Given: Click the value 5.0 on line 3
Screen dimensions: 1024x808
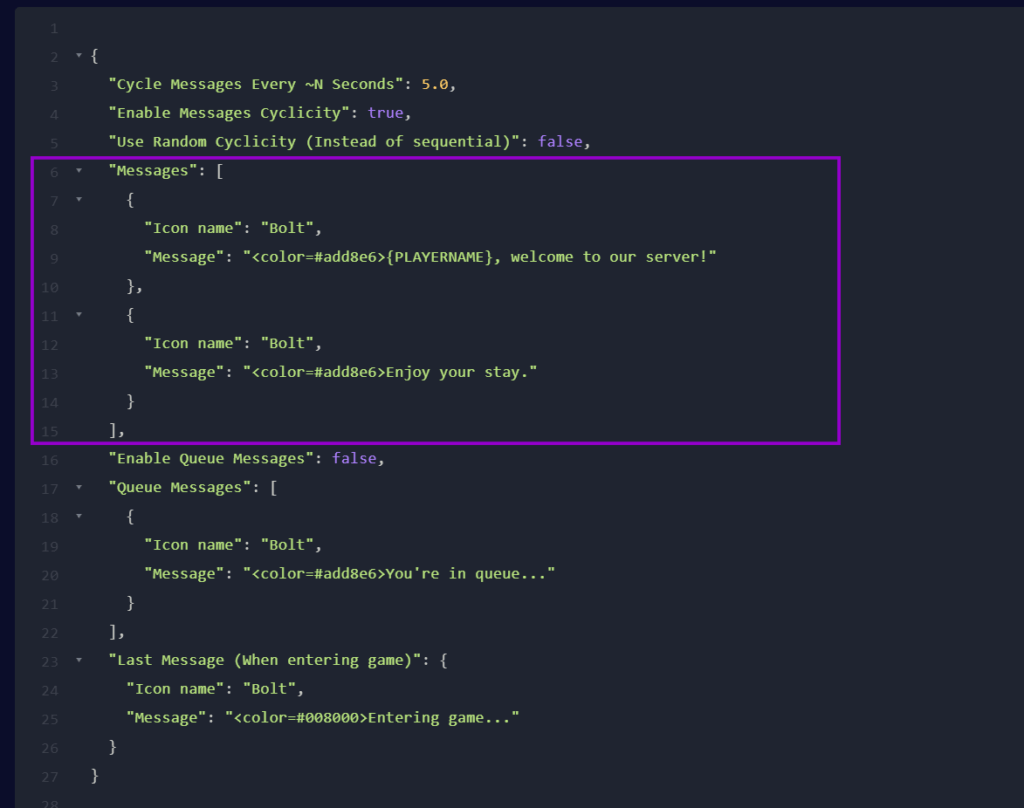Looking at the screenshot, I should click(x=434, y=84).
